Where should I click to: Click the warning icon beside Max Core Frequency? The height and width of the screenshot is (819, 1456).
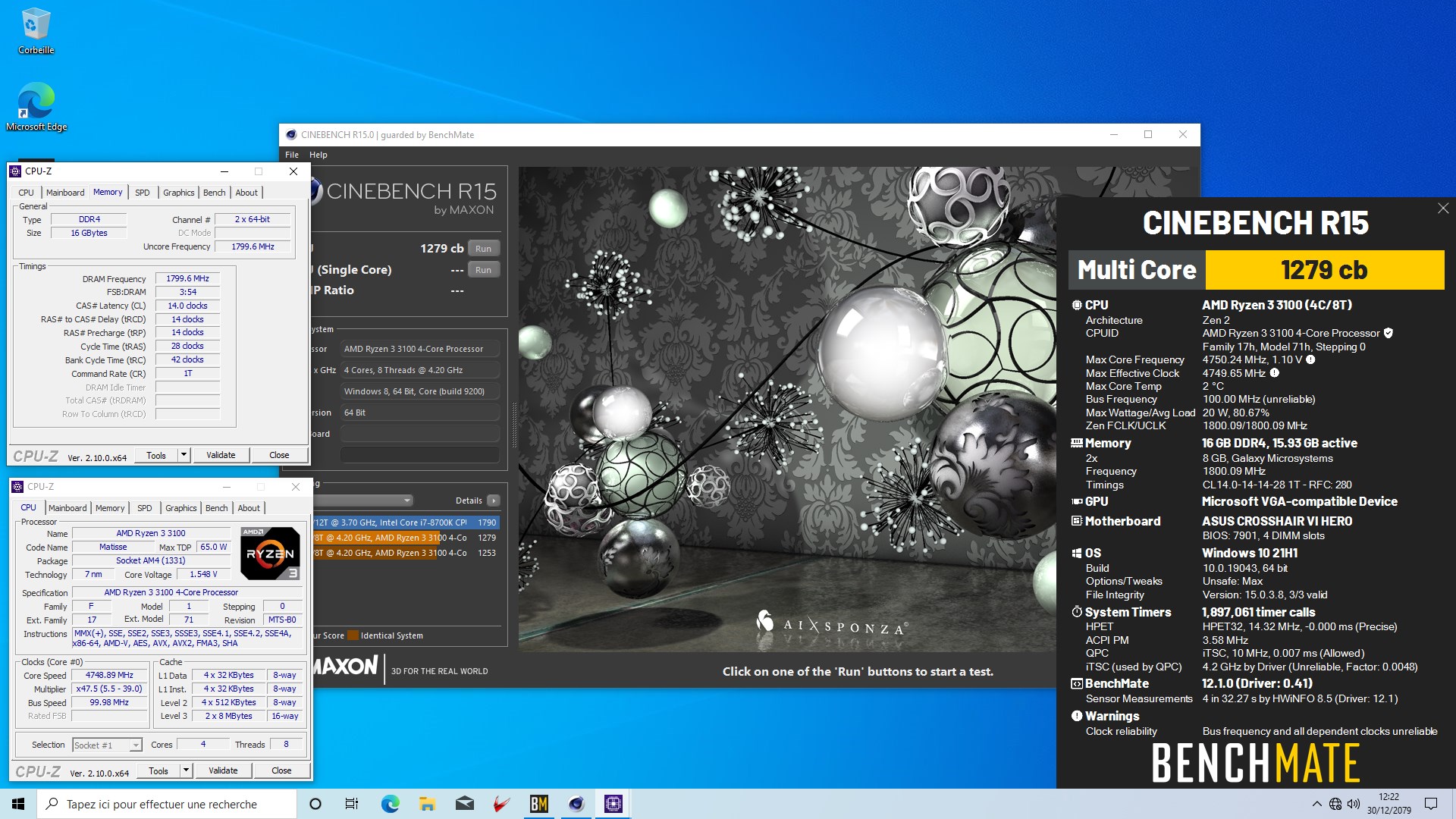pos(1310,359)
